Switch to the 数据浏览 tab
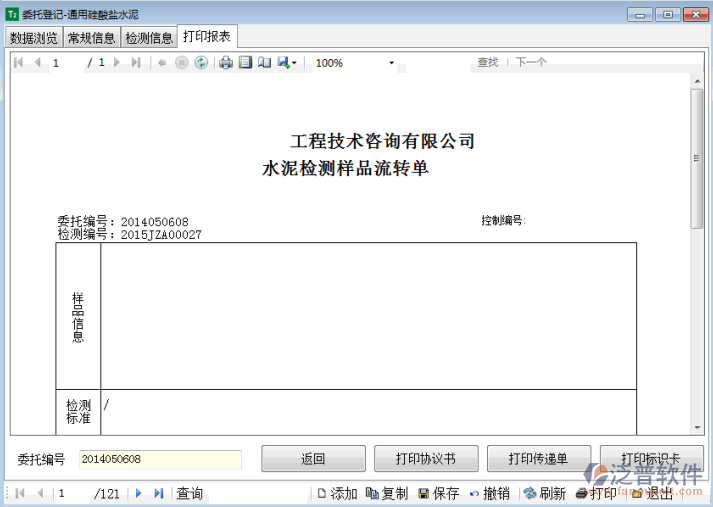This screenshot has height=507, width=713. 34,38
